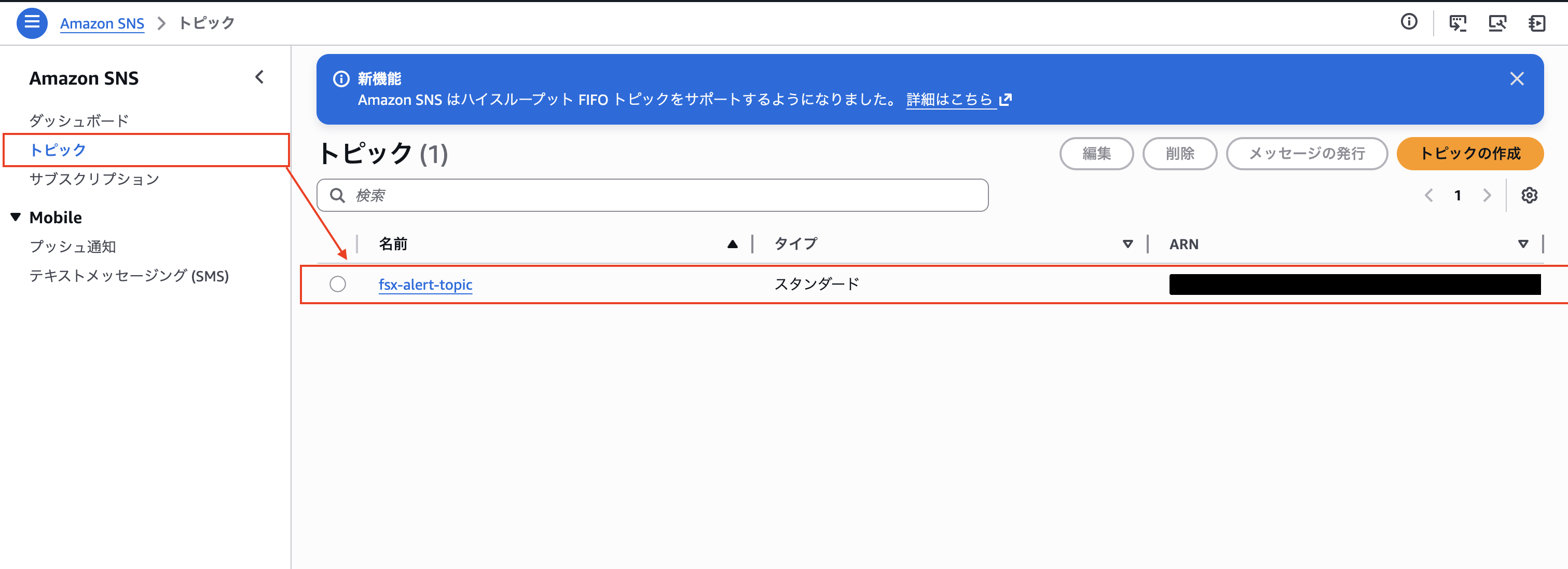Image resolution: width=1568 pixels, height=569 pixels.
Task: Open Push notifications (プッシュ通知) in sidebar
Action: pyautogui.click(x=73, y=247)
